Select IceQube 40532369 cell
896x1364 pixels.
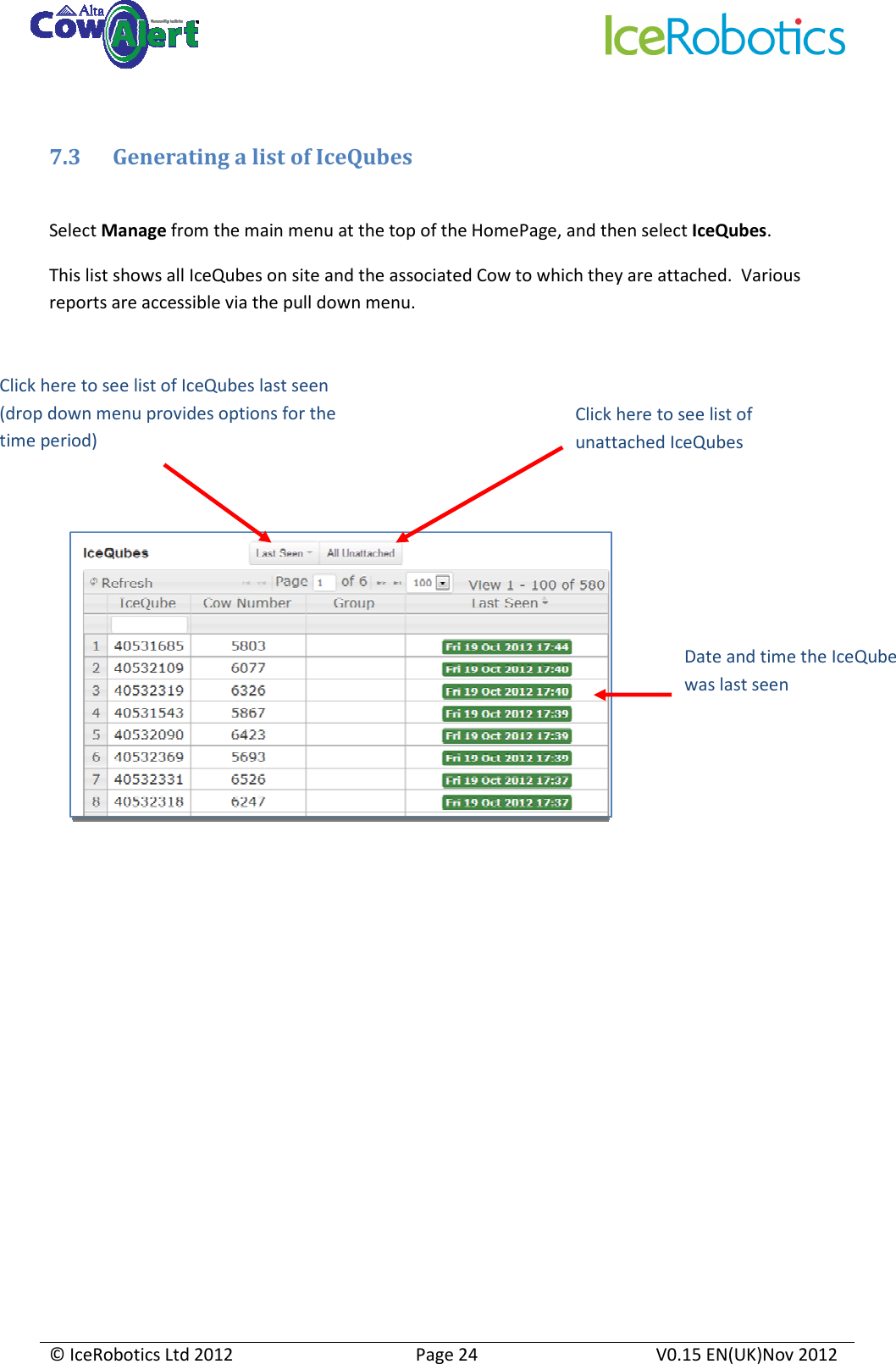click(149, 757)
